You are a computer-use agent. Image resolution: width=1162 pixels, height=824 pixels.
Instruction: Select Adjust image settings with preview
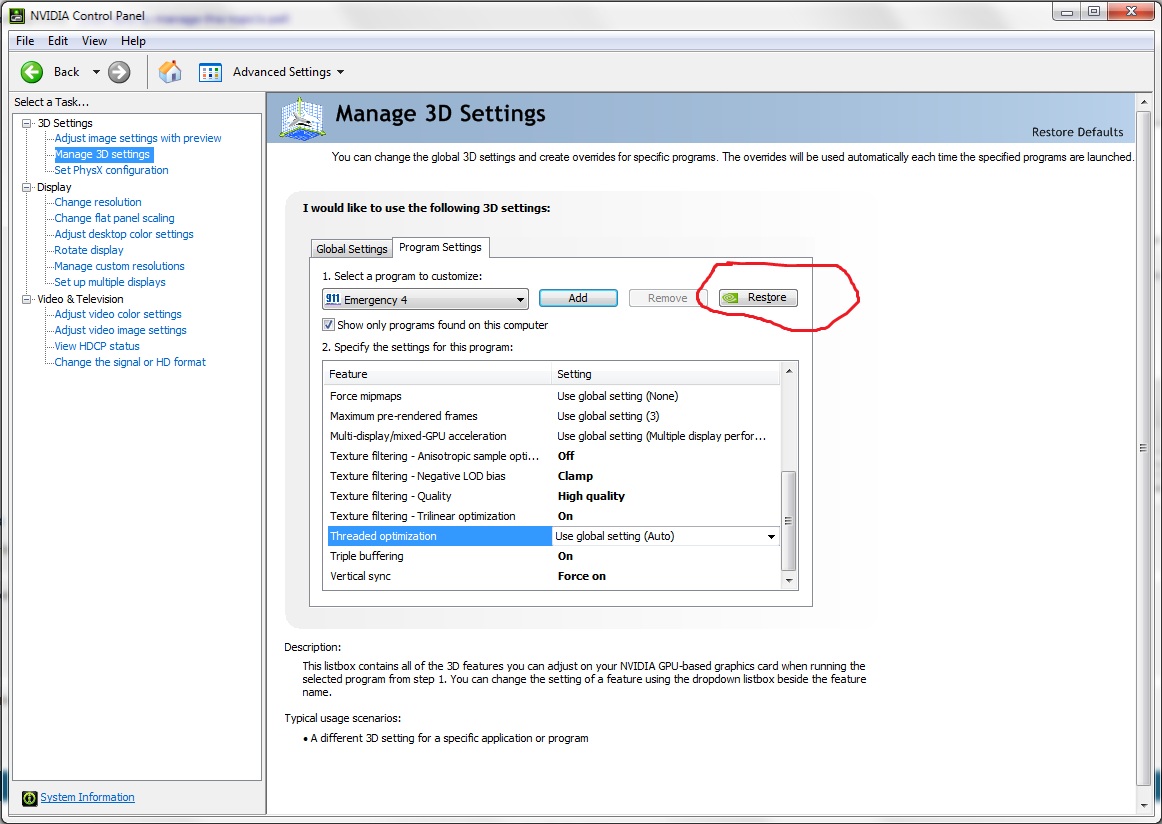(138, 138)
